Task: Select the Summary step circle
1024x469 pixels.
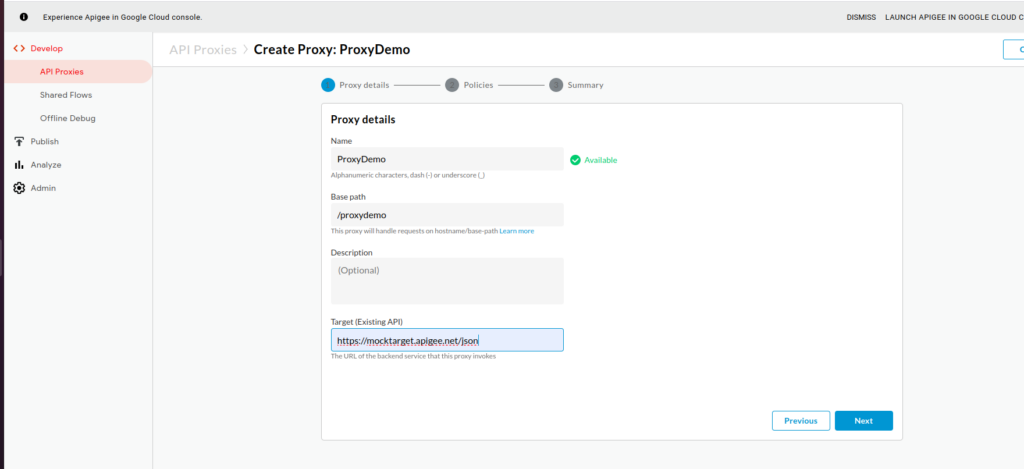Action: 556,85
